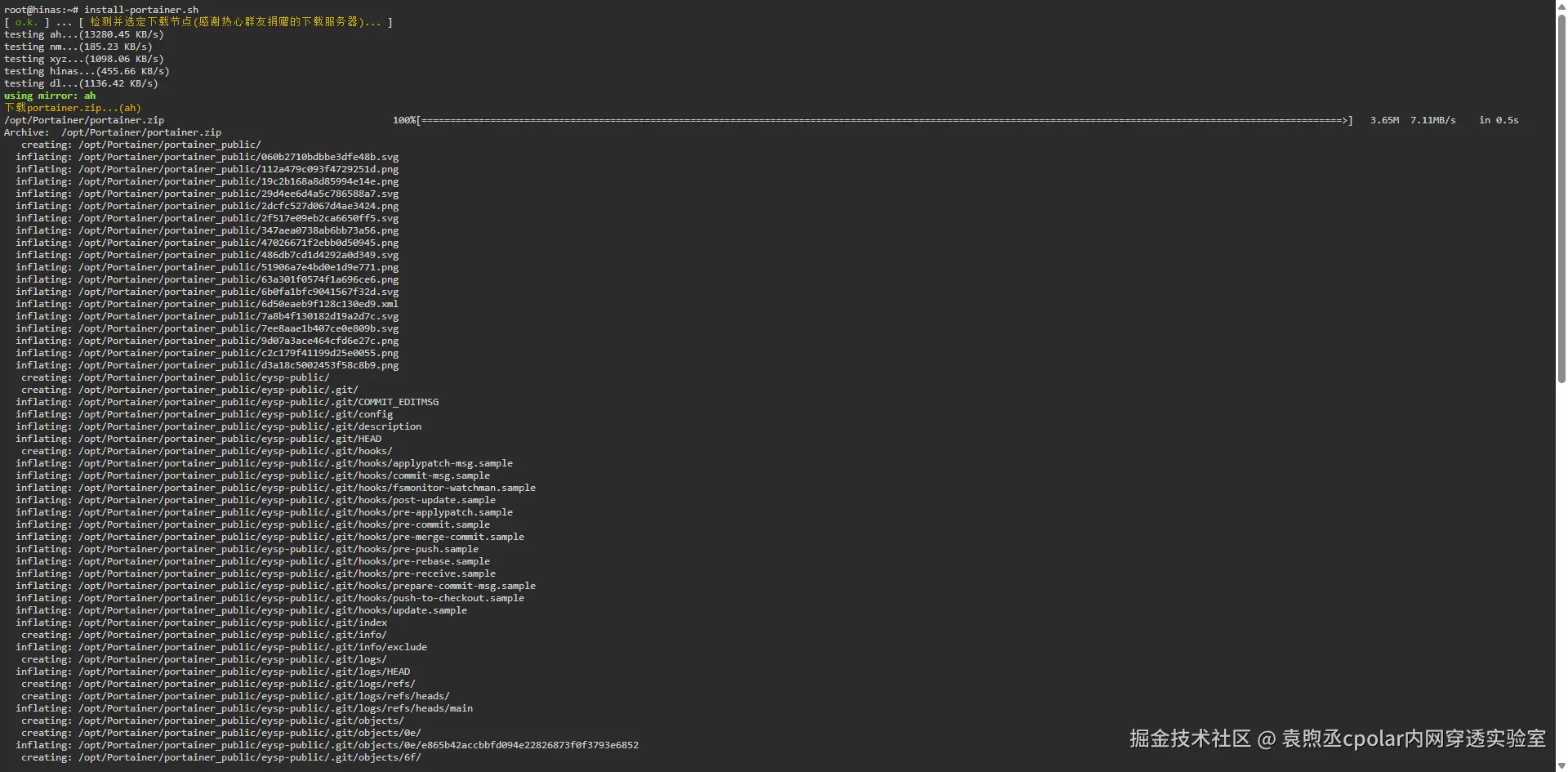Click the "creating: .../.git/hooks/" directory line
The image size is (1568, 772).
[207, 451]
